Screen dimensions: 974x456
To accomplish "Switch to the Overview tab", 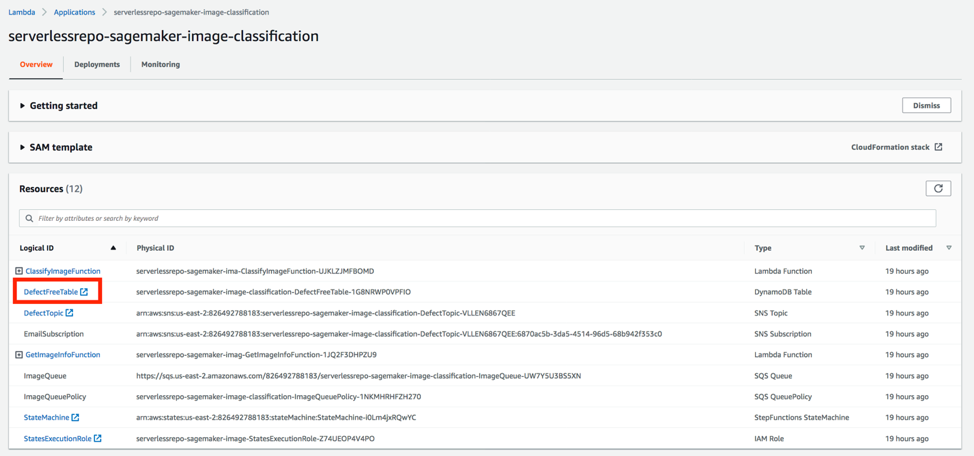I will coord(36,65).
